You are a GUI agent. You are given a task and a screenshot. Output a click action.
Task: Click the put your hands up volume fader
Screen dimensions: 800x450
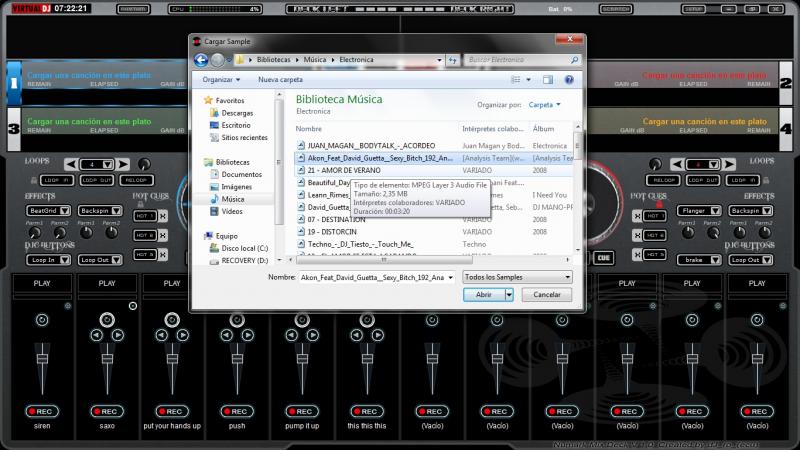(172, 358)
